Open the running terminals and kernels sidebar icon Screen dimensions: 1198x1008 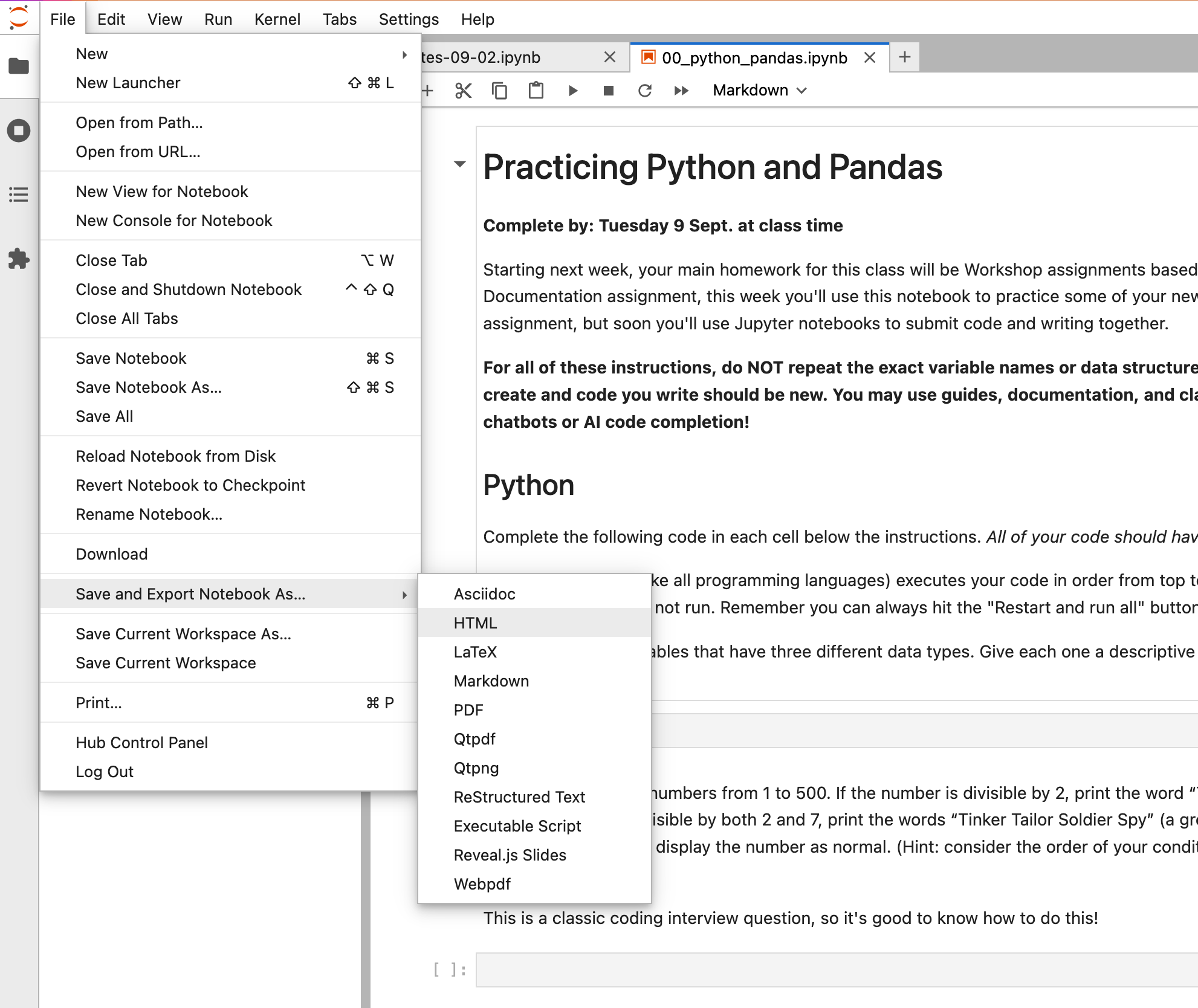pyautogui.click(x=19, y=131)
